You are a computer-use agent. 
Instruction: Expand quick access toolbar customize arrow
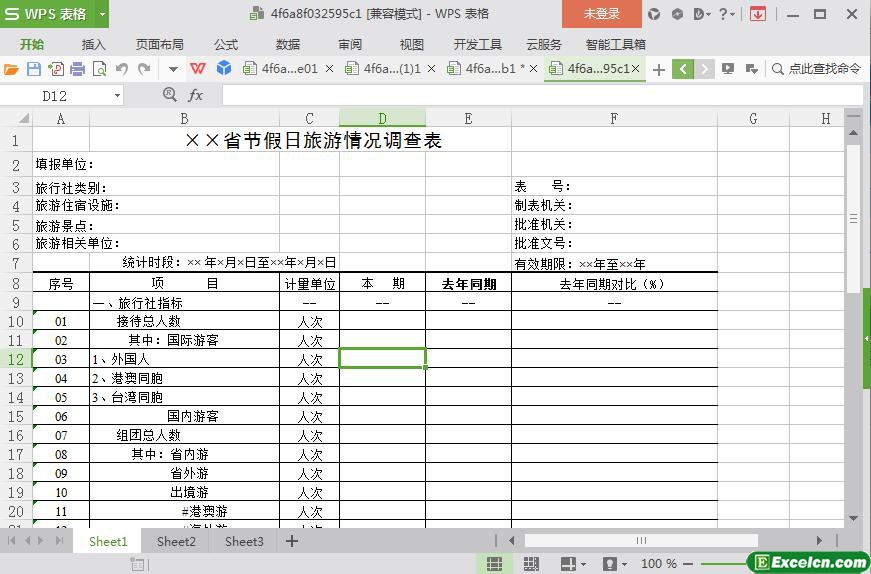[173, 69]
